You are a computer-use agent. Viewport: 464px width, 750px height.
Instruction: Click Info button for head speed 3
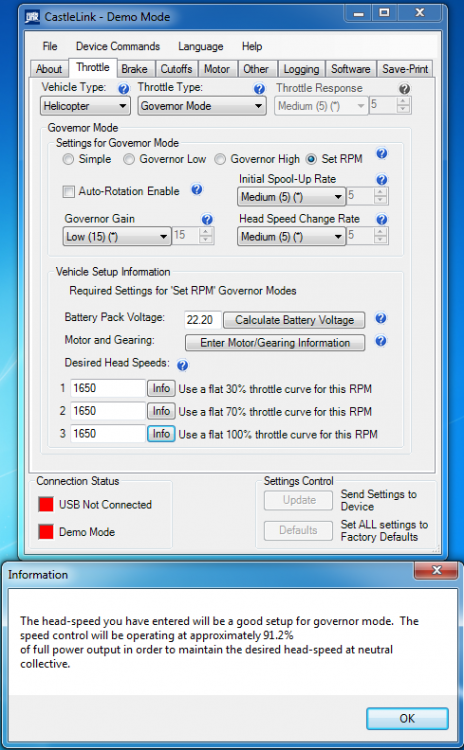(x=161, y=434)
